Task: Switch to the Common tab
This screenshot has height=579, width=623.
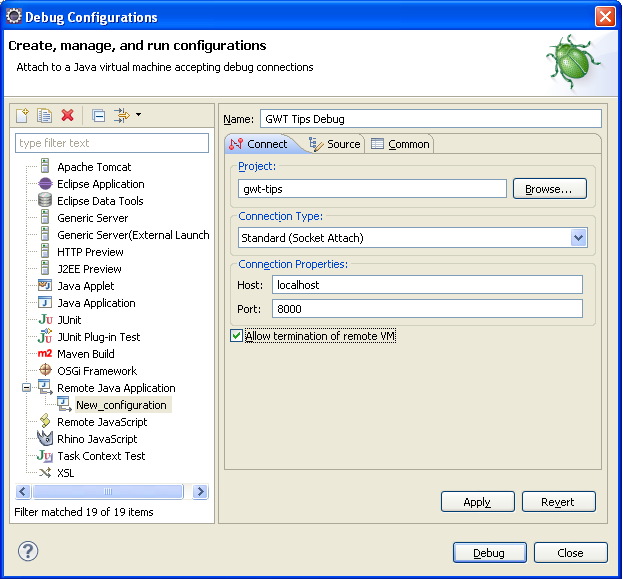Action: pyautogui.click(x=400, y=144)
